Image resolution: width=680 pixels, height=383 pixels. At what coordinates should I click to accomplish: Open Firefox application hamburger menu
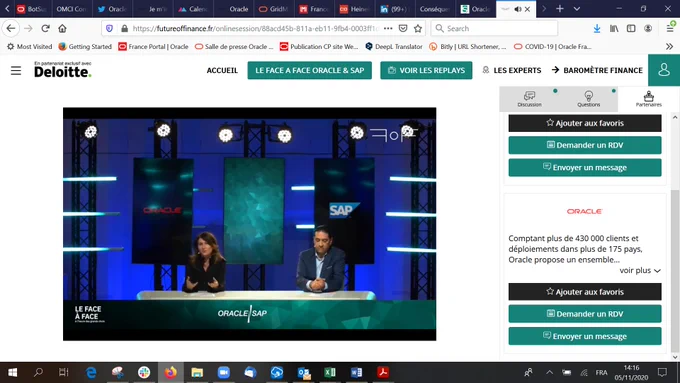pos(670,28)
